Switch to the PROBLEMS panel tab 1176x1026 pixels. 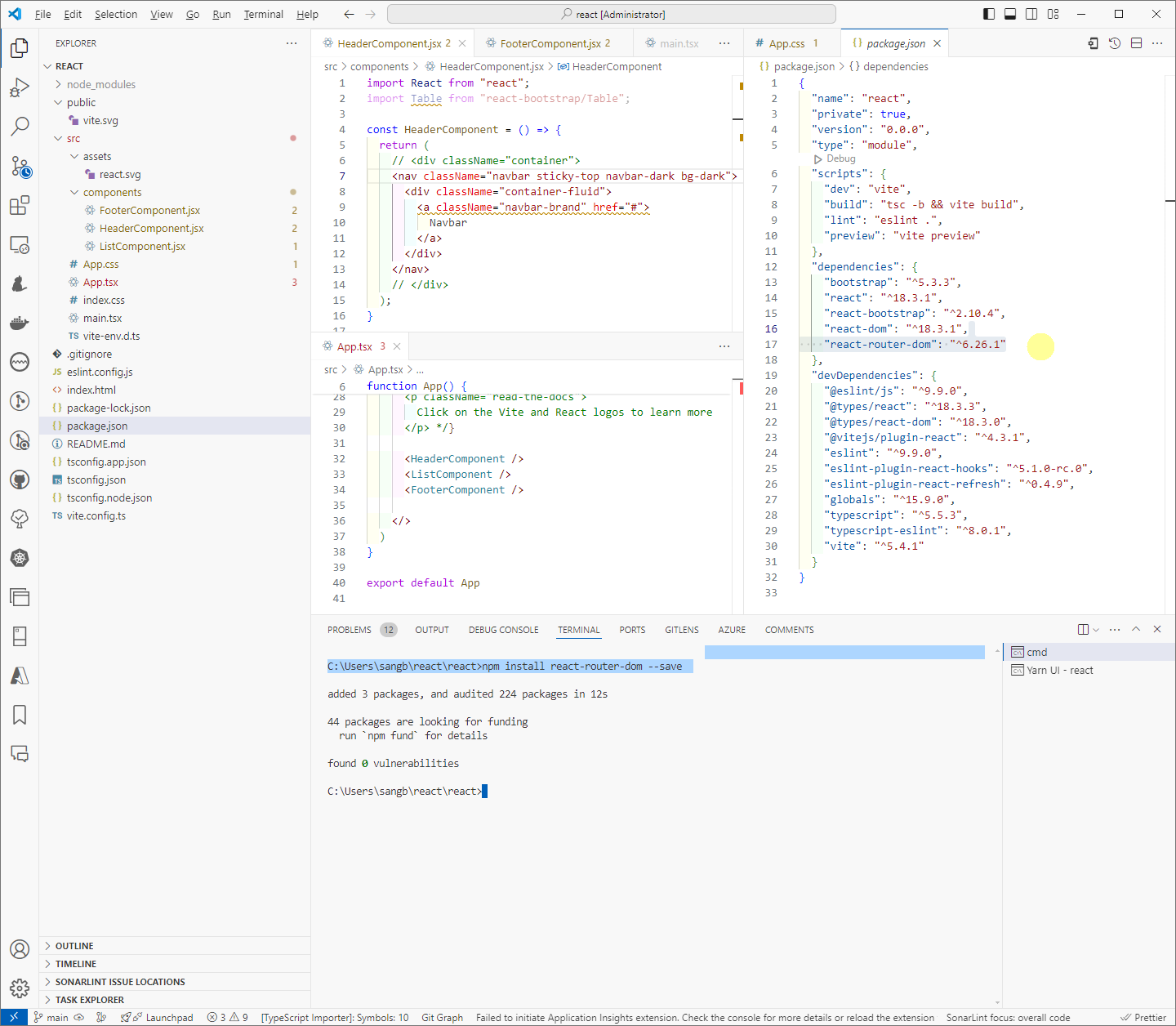[350, 630]
